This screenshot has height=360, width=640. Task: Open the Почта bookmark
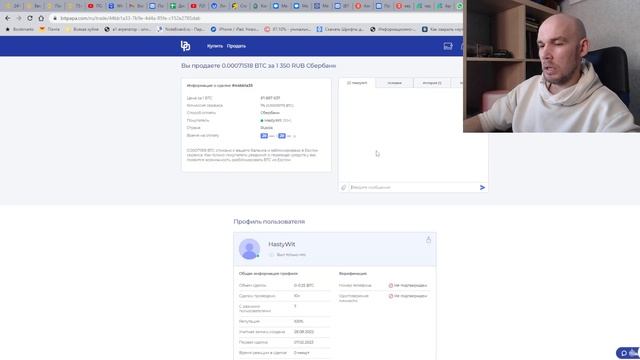click(x=49, y=29)
